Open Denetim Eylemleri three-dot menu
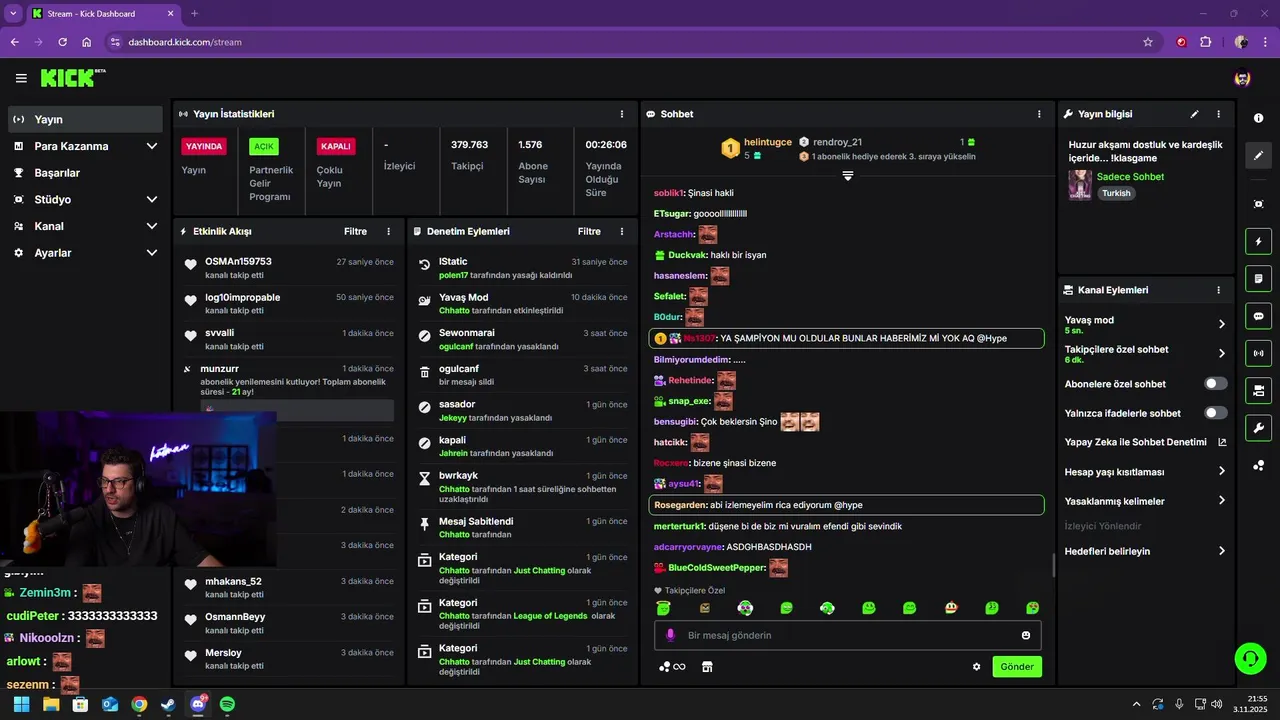 (x=622, y=231)
